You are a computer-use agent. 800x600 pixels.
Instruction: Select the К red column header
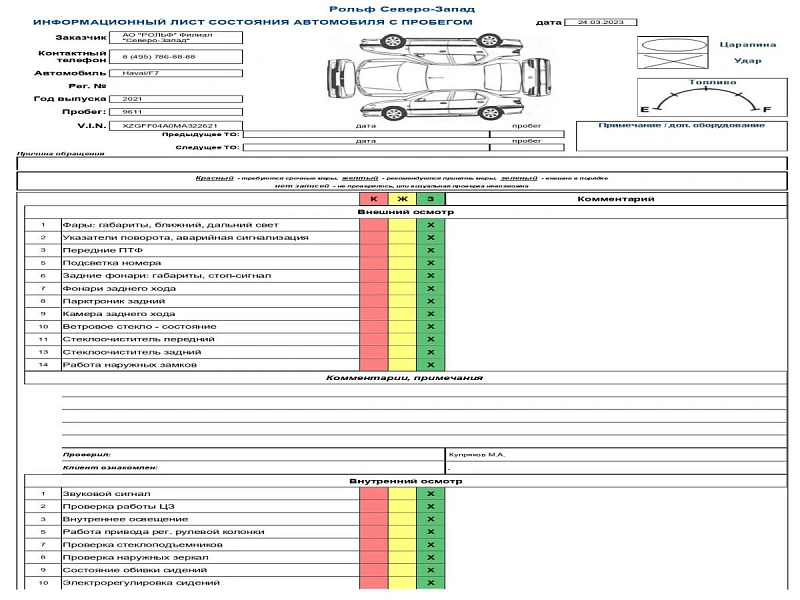pos(373,199)
